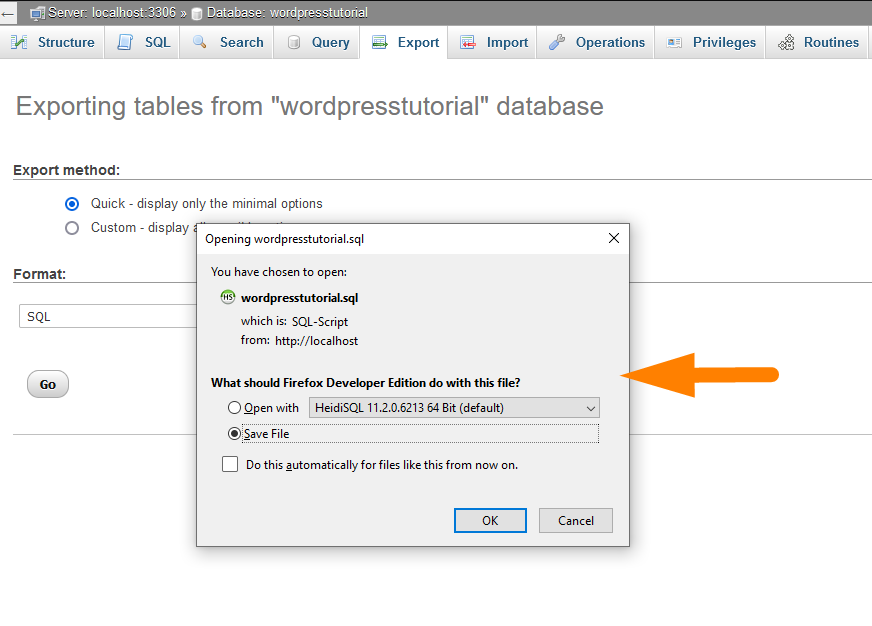Screen dimensions: 872x626
Task: Close the Opening wordpresstutorial.sql dialog
Action: (614, 239)
